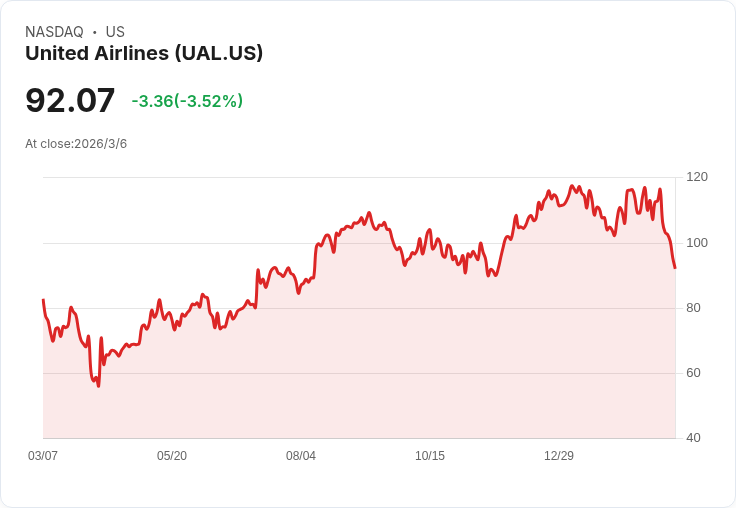The height and width of the screenshot is (508, 736).
Task: Click the 03/07 date on x-axis
Action: pos(43,455)
